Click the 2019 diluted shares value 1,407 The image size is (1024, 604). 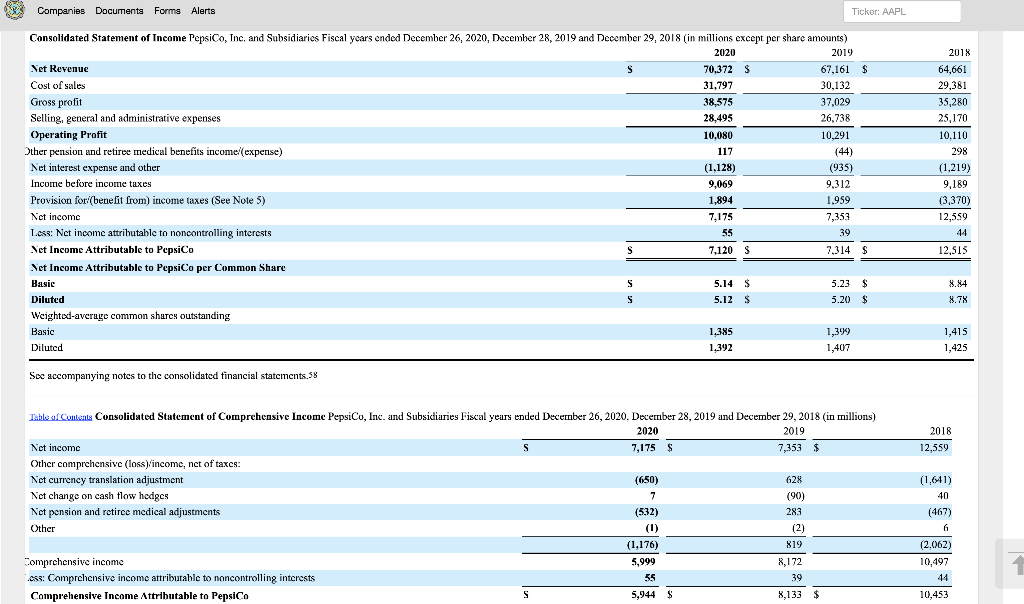coord(838,348)
